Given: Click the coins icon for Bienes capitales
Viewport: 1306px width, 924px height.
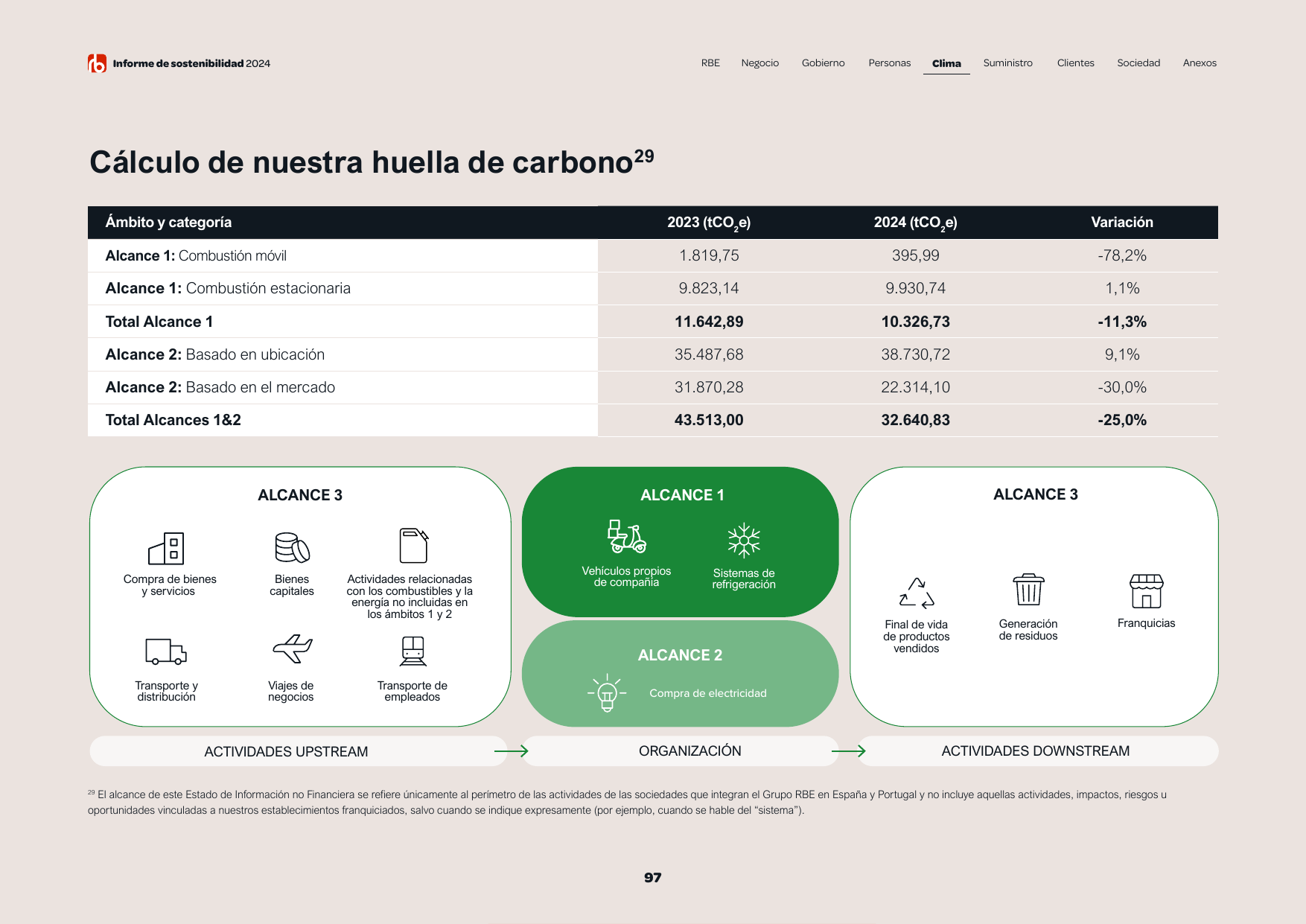Looking at the screenshot, I should pos(292,548).
